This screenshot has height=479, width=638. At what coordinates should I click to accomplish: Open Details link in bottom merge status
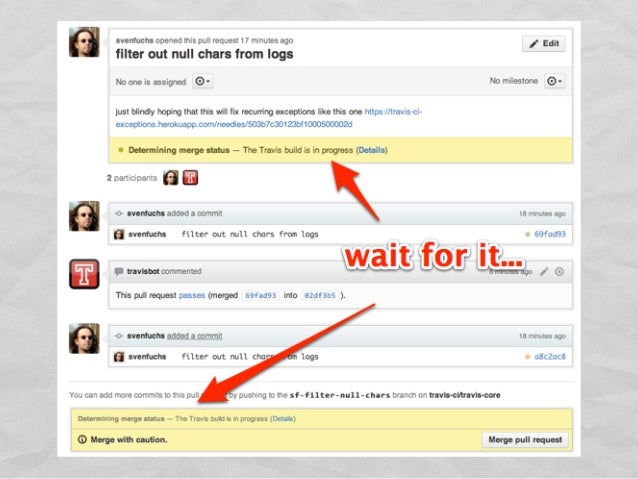(x=283, y=419)
